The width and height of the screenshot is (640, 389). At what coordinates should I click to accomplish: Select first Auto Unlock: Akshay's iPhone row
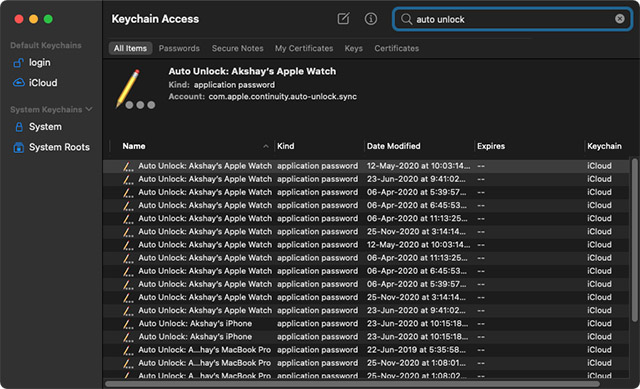(366, 324)
